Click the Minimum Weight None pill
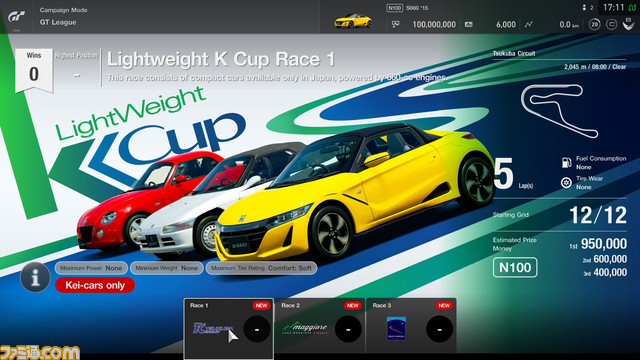640x360 pixels. tap(167, 268)
